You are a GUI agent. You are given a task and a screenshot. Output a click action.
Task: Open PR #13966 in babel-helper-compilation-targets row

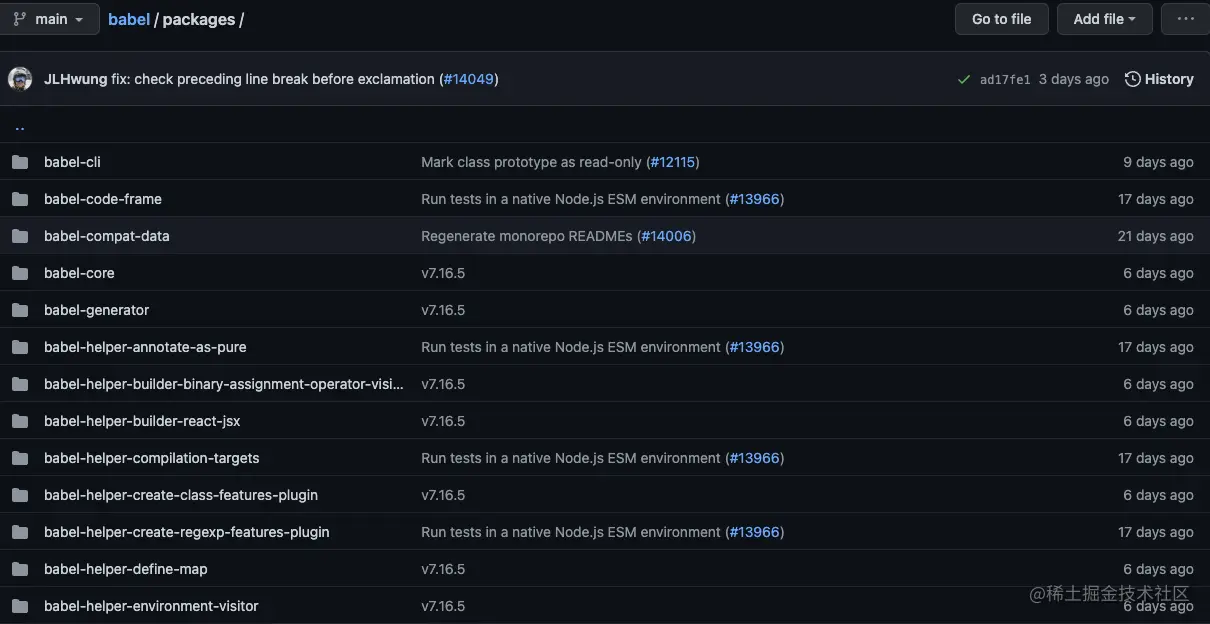[754, 458]
